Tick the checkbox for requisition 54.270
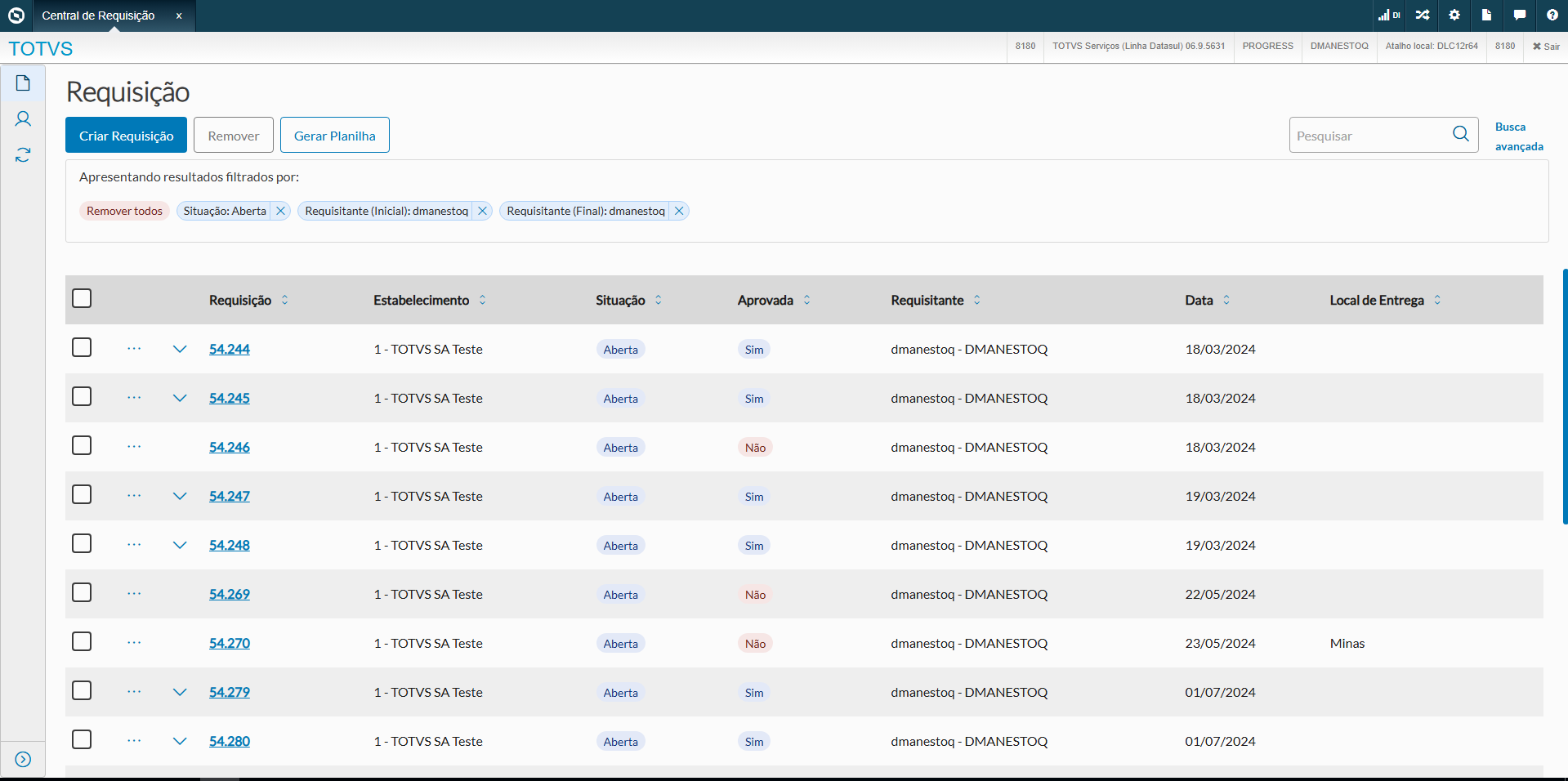 coord(82,642)
